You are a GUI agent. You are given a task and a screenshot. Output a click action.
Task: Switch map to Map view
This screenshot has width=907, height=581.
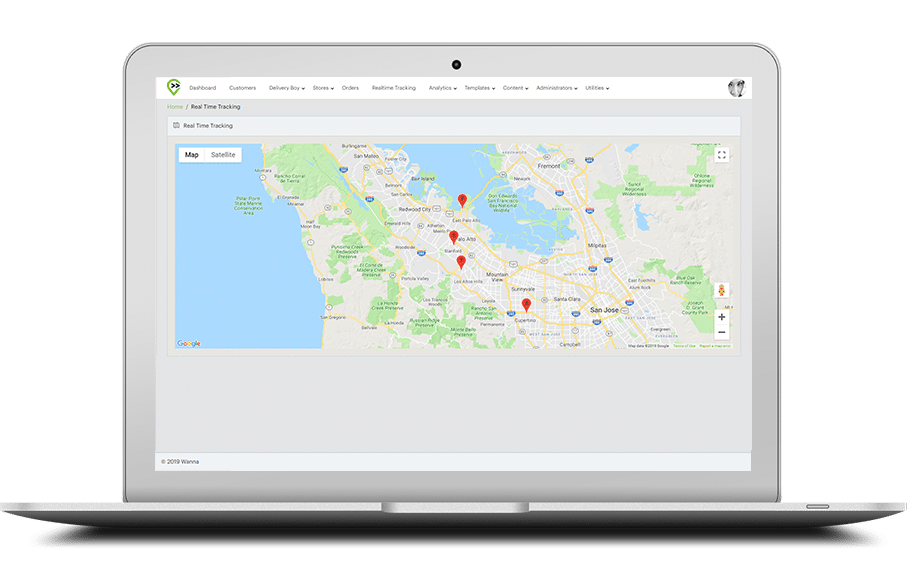tap(191, 155)
